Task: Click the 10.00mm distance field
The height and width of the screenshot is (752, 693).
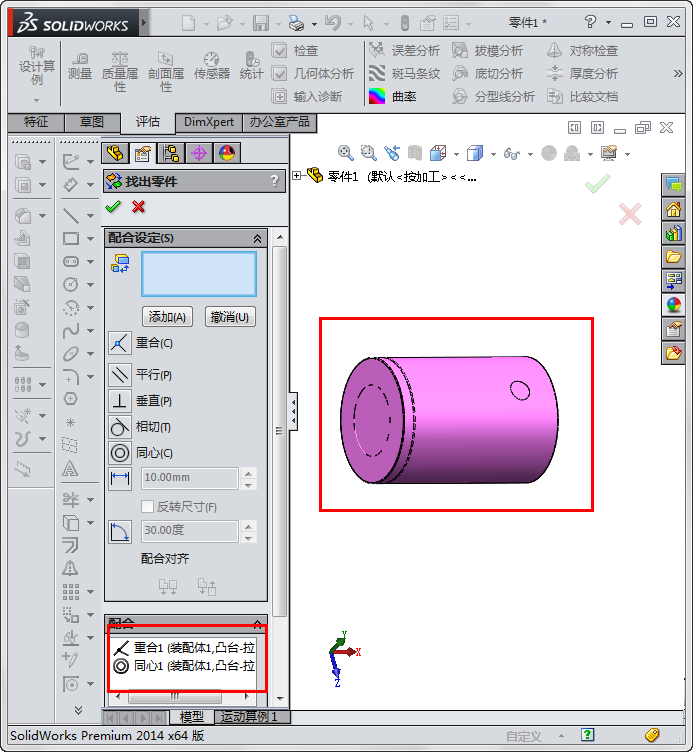Action: click(190, 478)
